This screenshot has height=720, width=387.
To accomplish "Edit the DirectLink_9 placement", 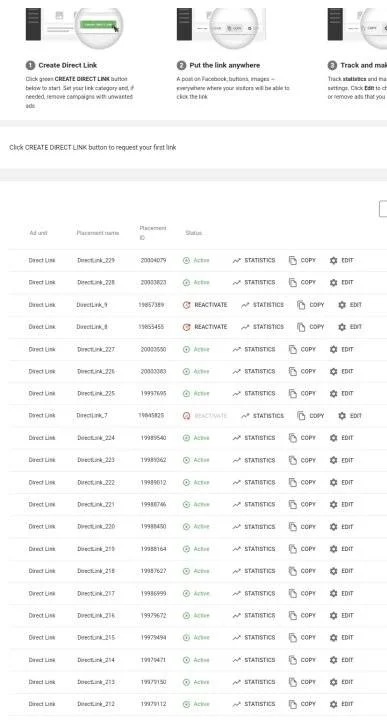I will tap(350, 305).
